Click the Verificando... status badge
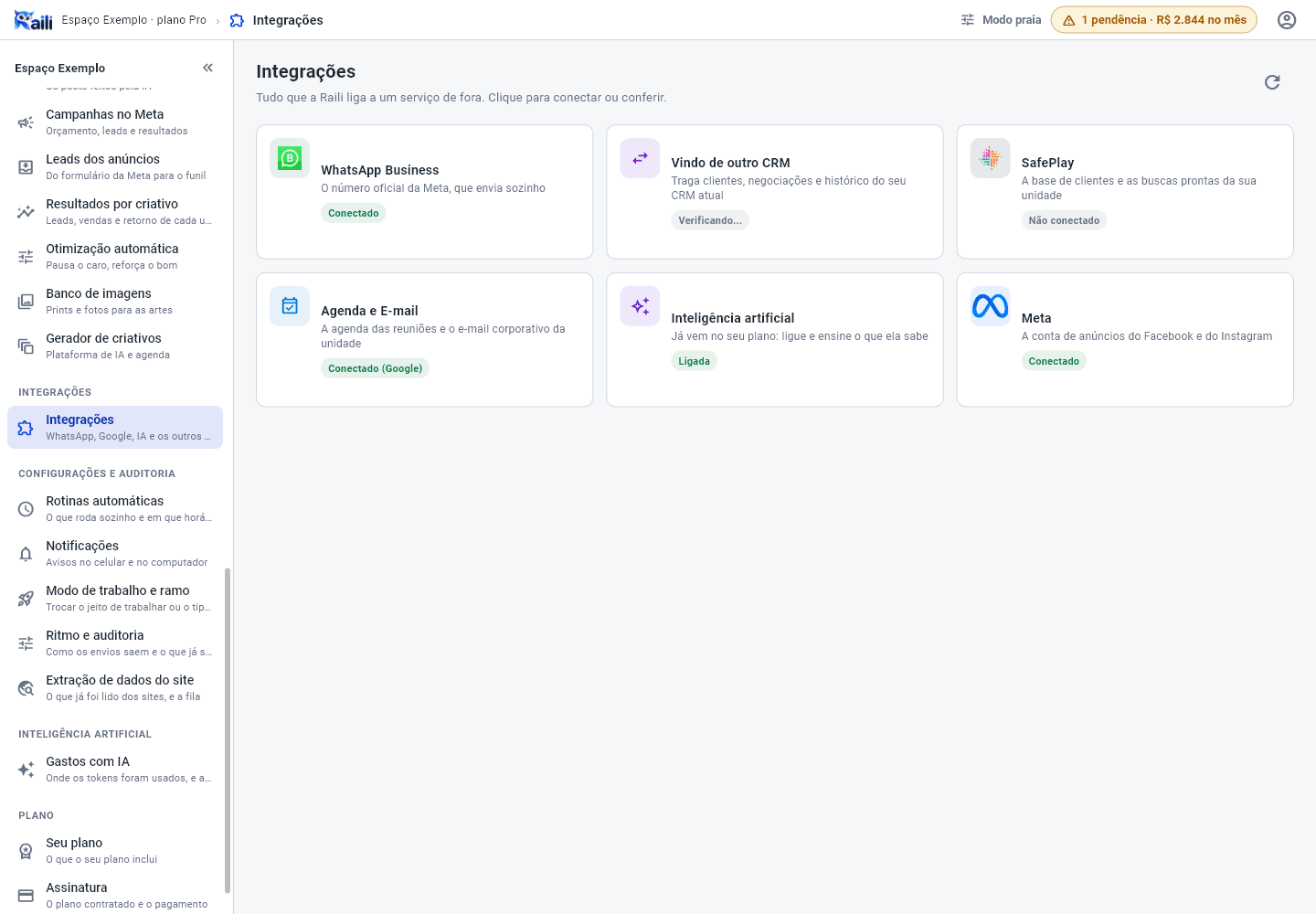The image size is (1316, 914). click(710, 220)
